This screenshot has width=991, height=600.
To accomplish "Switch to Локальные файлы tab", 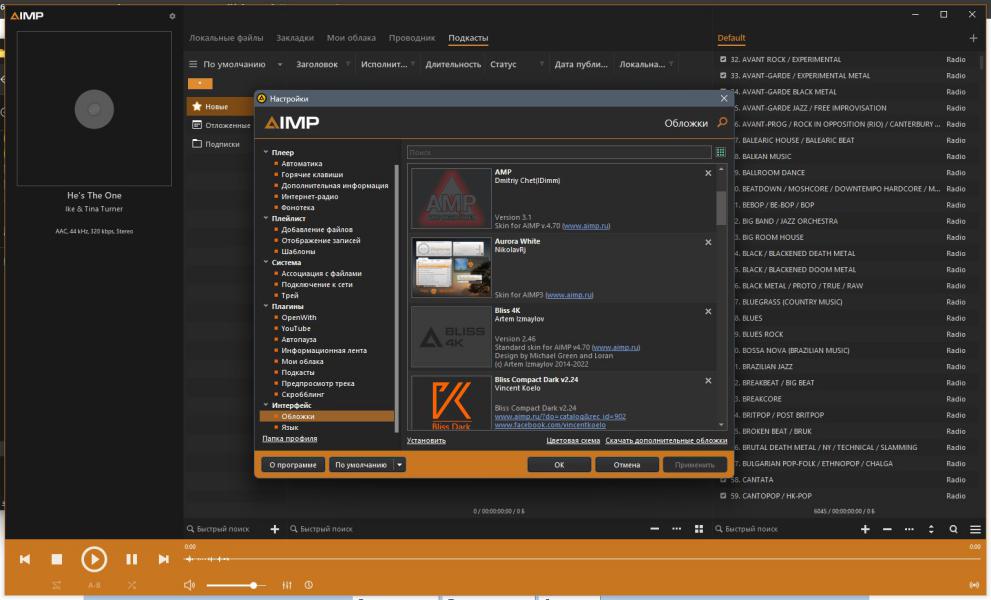I will pyautogui.click(x=226, y=38).
